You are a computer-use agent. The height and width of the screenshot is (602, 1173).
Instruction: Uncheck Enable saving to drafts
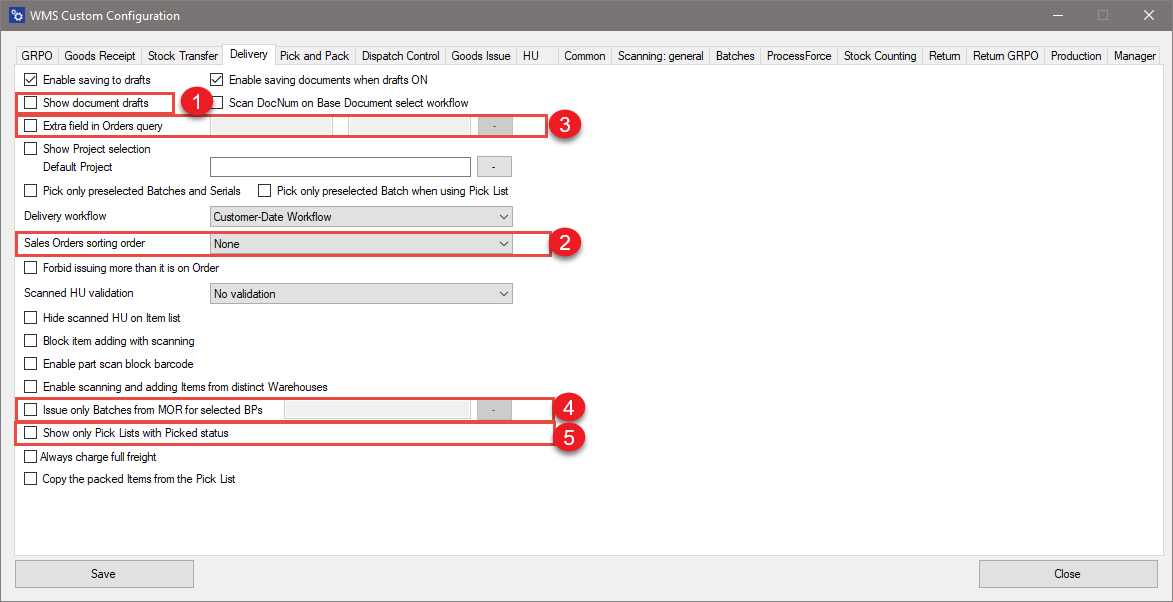point(30,79)
